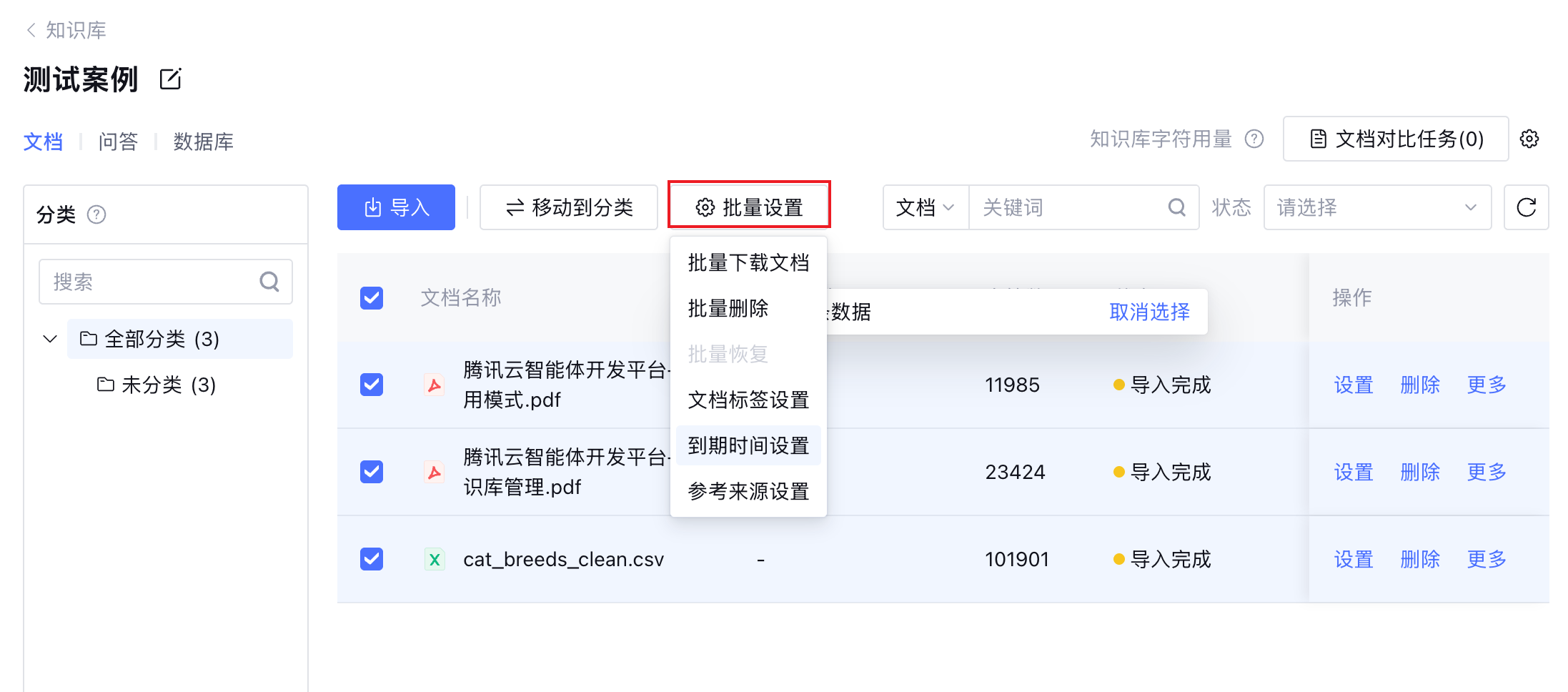Viewport: 1568px width, 692px height.
Task: Click the refresh list icon button
Action: (x=1526, y=207)
